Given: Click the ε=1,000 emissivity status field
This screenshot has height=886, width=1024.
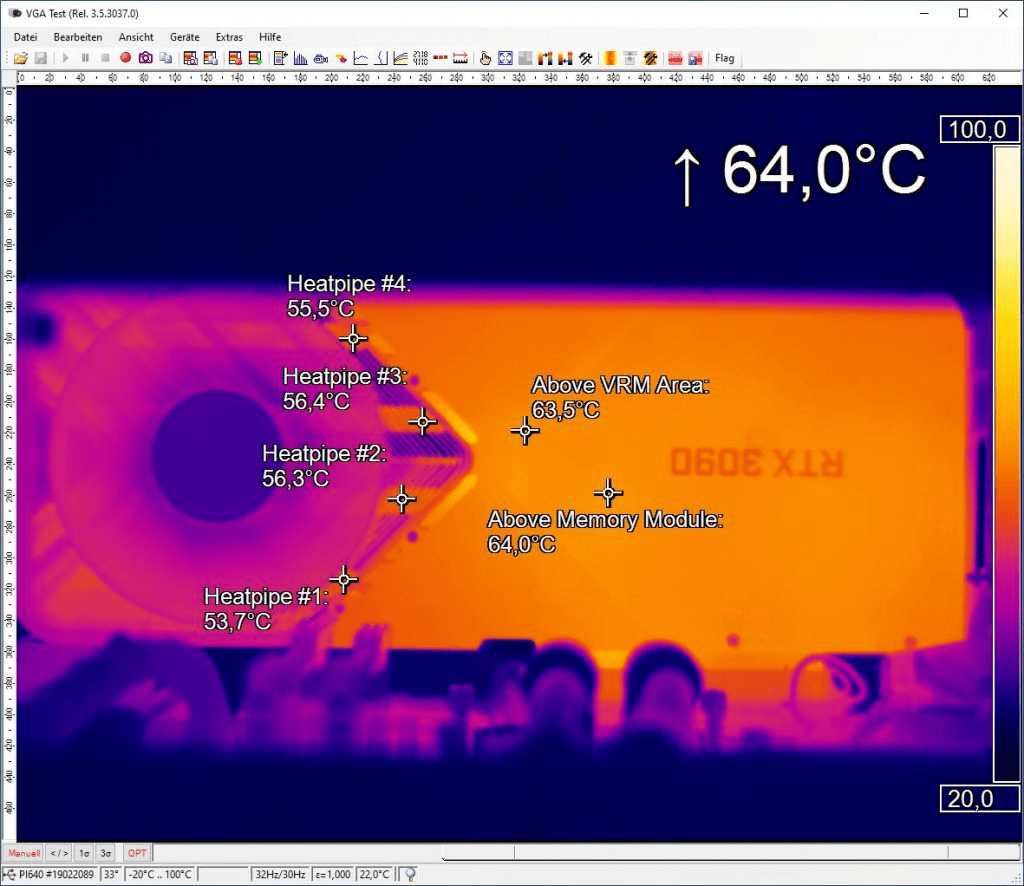Looking at the screenshot, I should pos(333,874).
